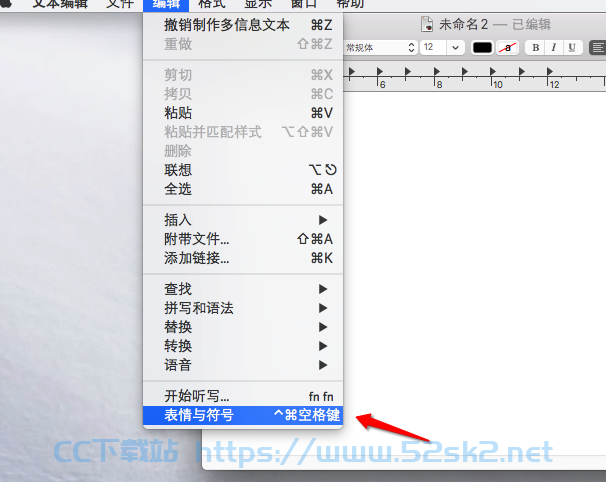The height and width of the screenshot is (482, 606).
Task: Open the 联想 completion option
Action: click(x=243, y=170)
